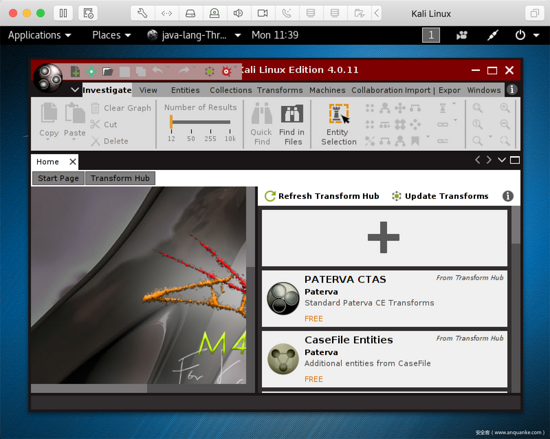Click the red bug icon in title toolbar

226,72
